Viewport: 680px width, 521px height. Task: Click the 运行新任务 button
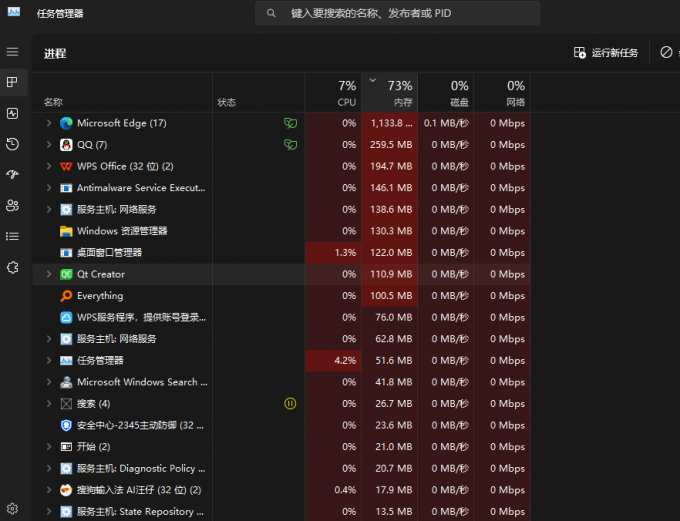tap(606, 53)
